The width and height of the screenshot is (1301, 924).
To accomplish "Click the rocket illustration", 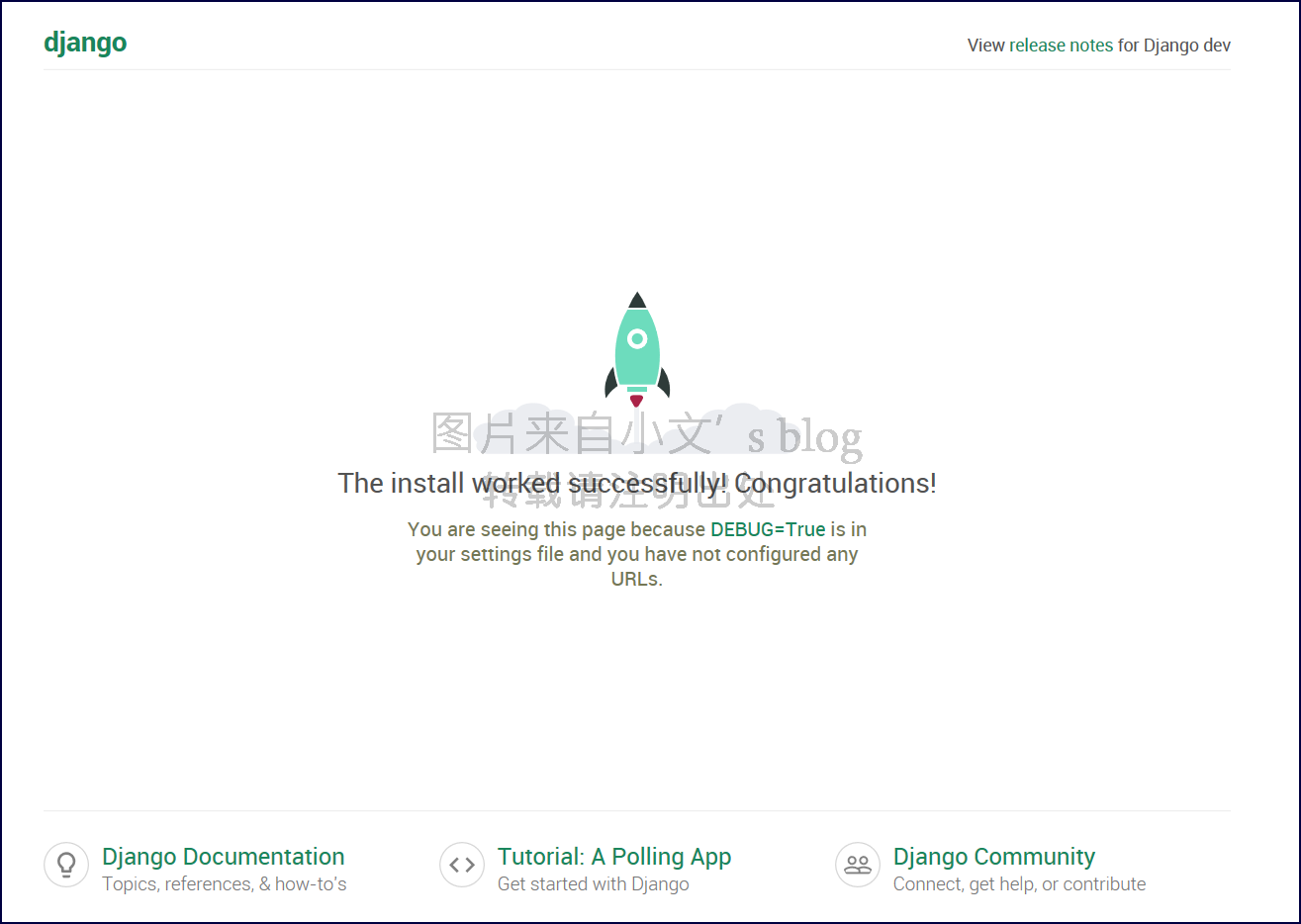I will [637, 350].
